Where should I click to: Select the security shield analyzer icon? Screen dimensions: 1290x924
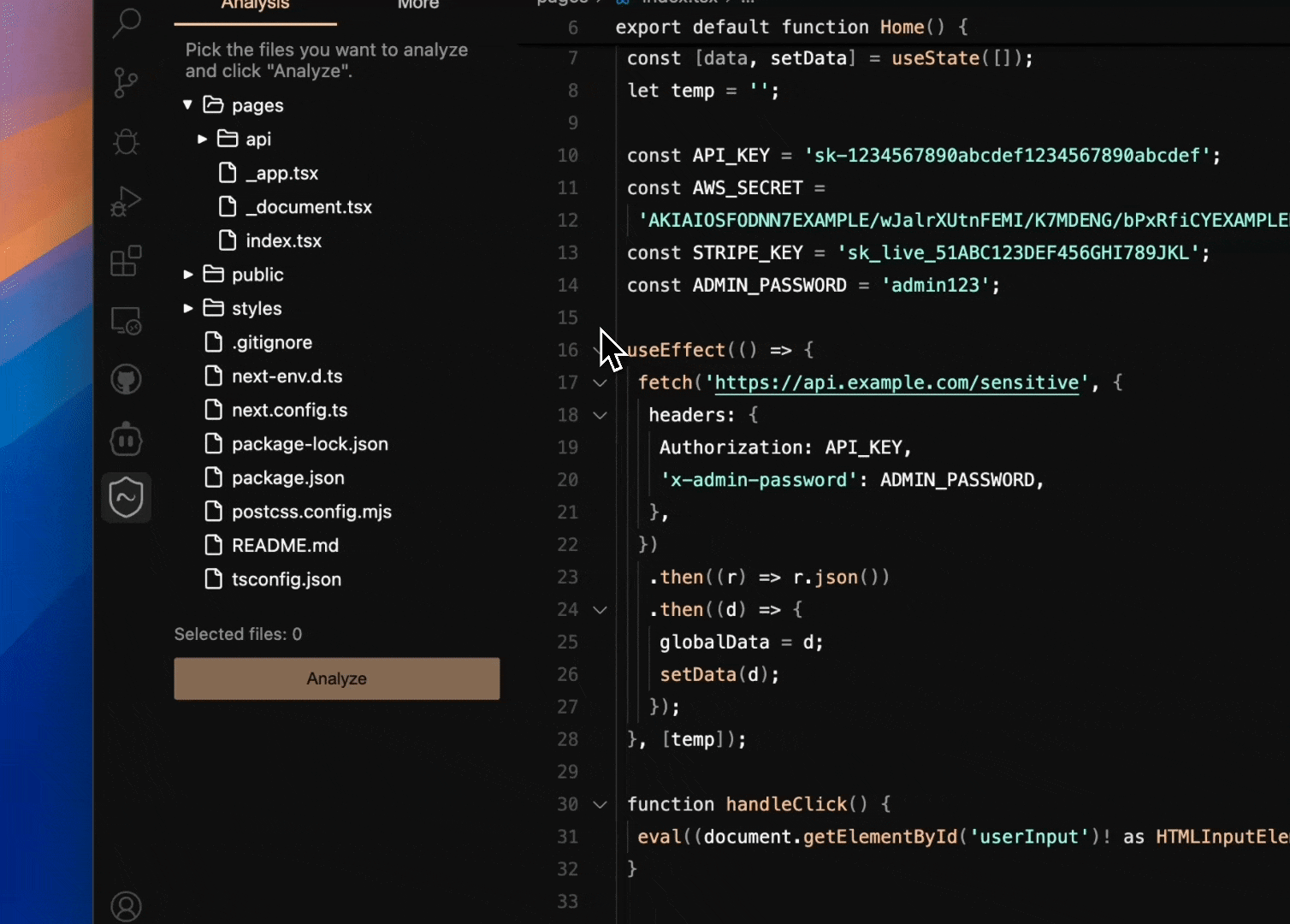pyautogui.click(x=126, y=497)
